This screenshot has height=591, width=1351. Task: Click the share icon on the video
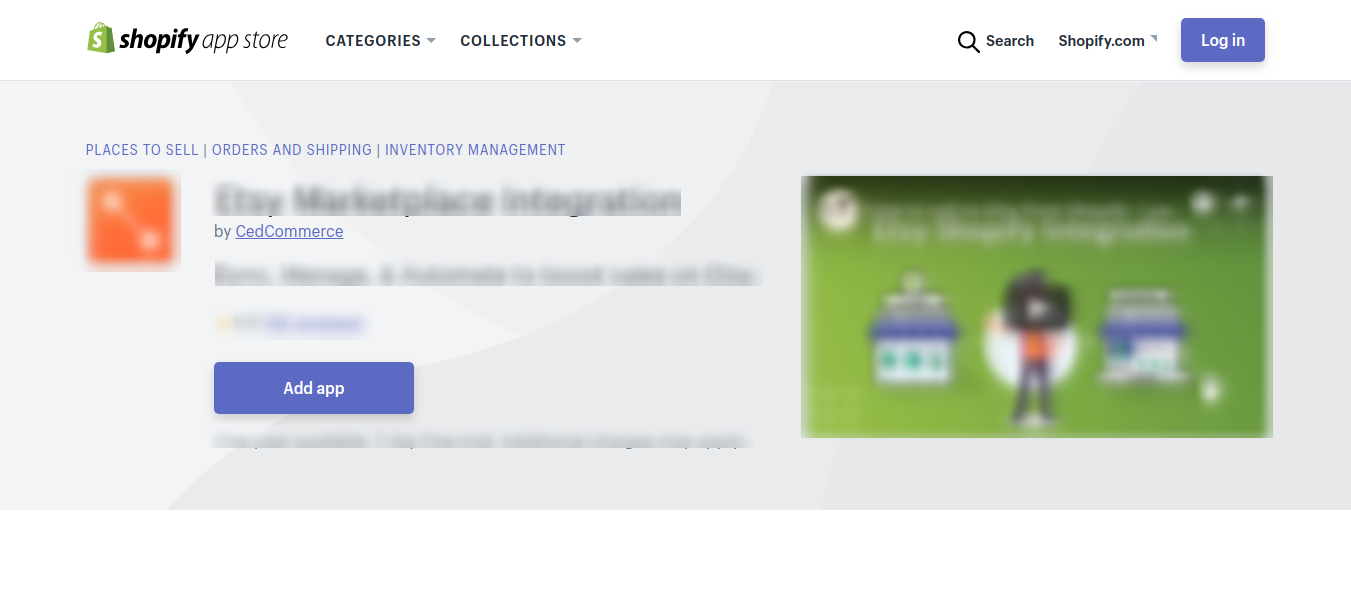[1241, 204]
